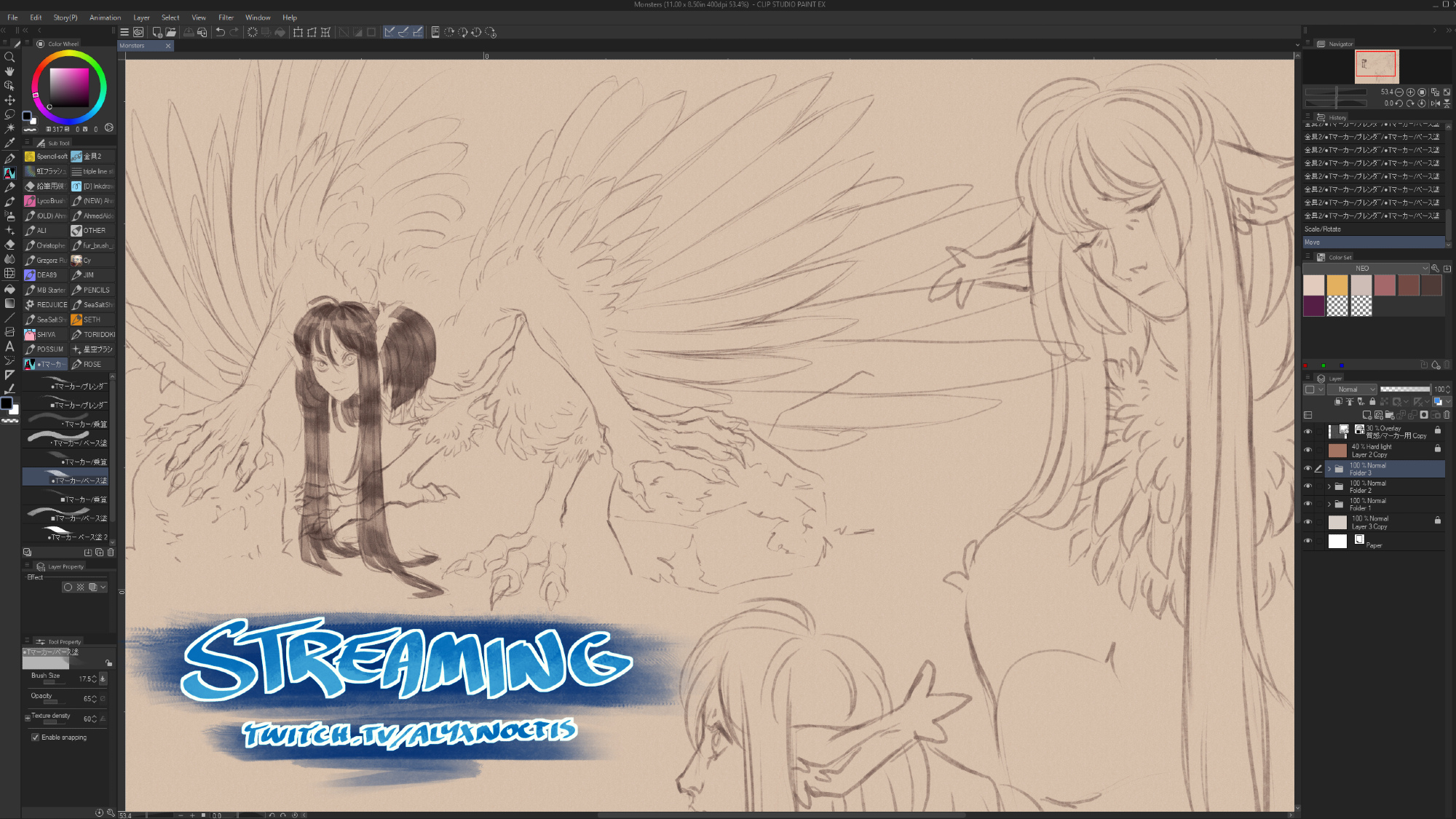
Task: Hide the Paper layer visibility eye
Action: point(1307,541)
